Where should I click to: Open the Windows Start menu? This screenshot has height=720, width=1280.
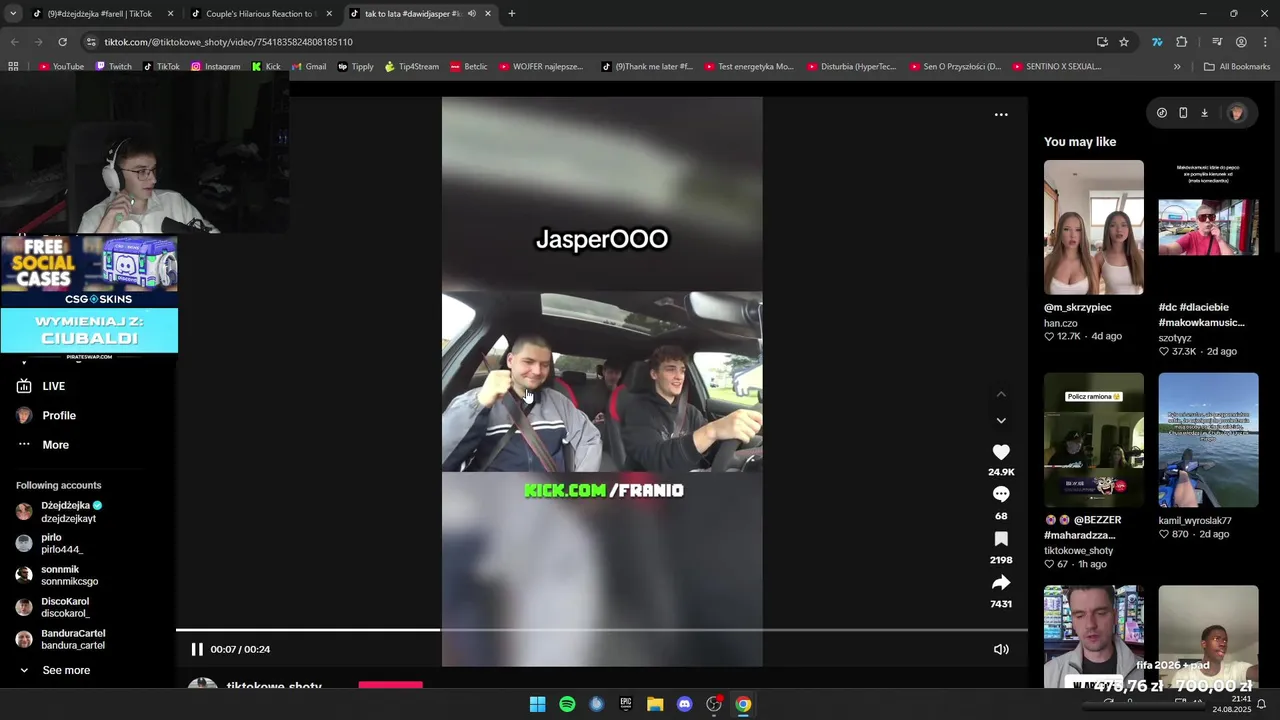(x=538, y=704)
